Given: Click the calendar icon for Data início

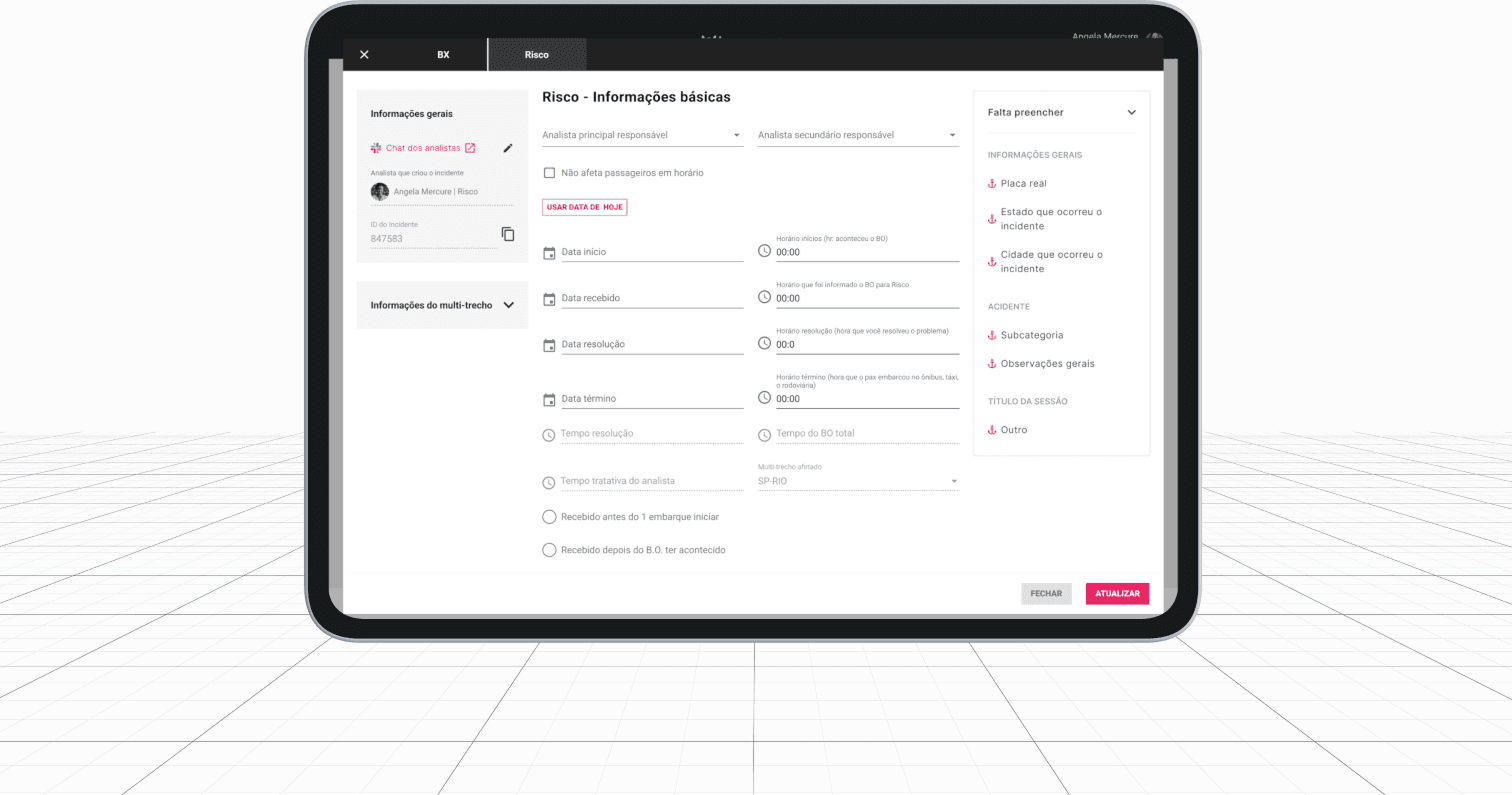Looking at the screenshot, I should coord(549,253).
